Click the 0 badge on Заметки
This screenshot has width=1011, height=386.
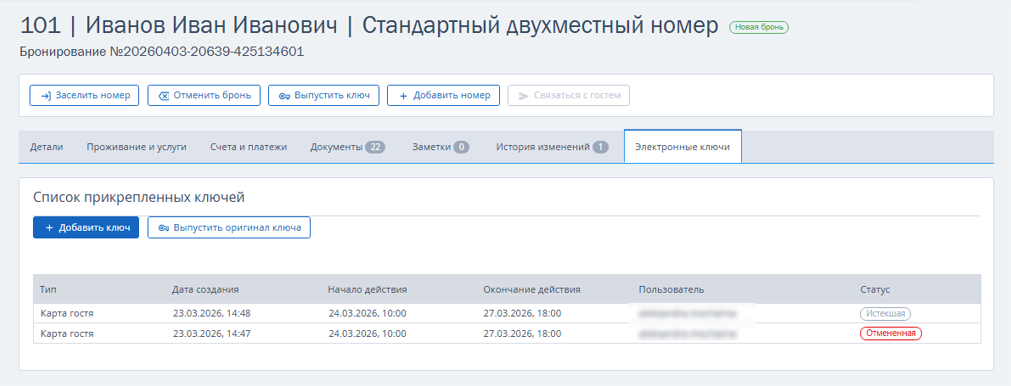[461, 147]
